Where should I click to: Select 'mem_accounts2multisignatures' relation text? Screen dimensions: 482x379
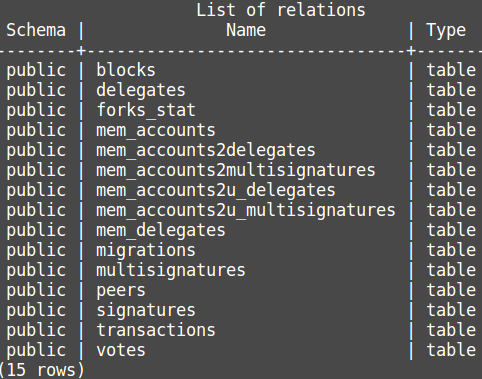click(236, 170)
